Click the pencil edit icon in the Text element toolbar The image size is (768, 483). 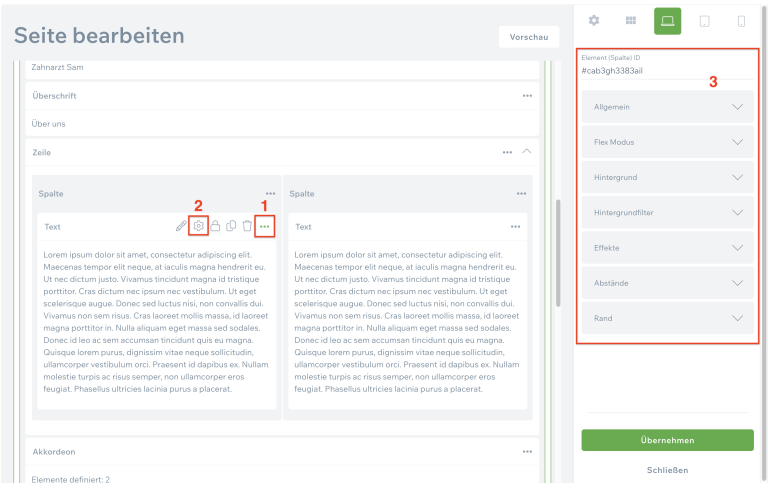coord(181,227)
